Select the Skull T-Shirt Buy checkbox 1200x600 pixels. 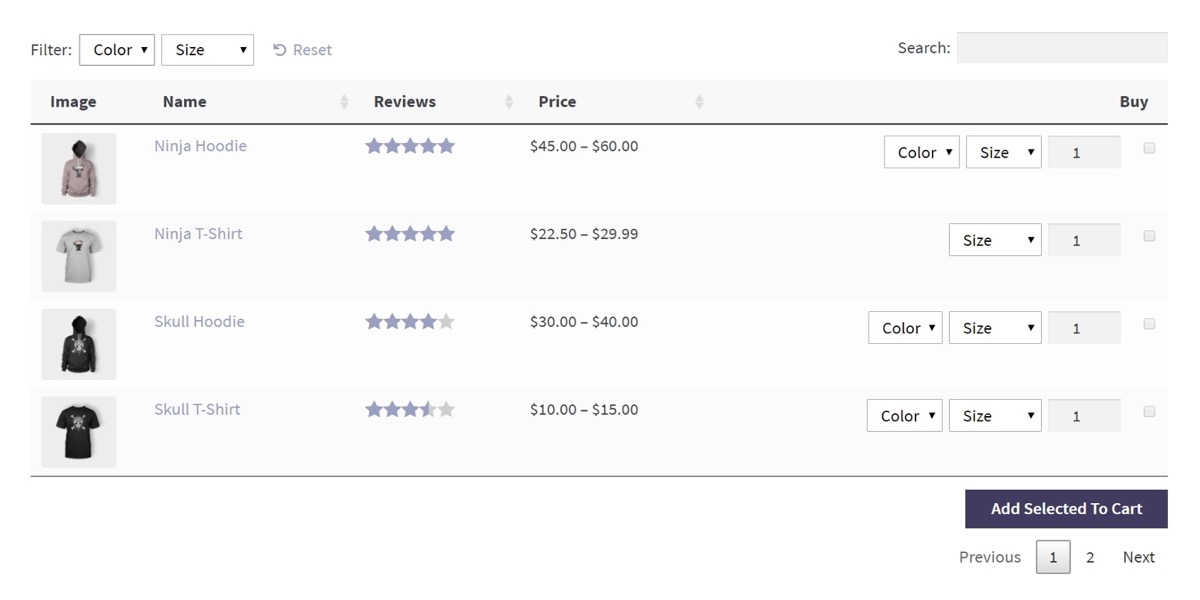click(1149, 411)
